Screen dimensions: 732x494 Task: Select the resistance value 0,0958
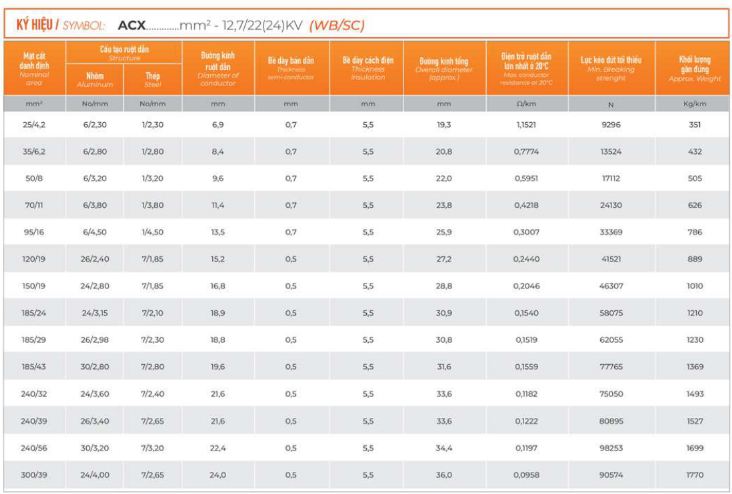click(x=526, y=475)
